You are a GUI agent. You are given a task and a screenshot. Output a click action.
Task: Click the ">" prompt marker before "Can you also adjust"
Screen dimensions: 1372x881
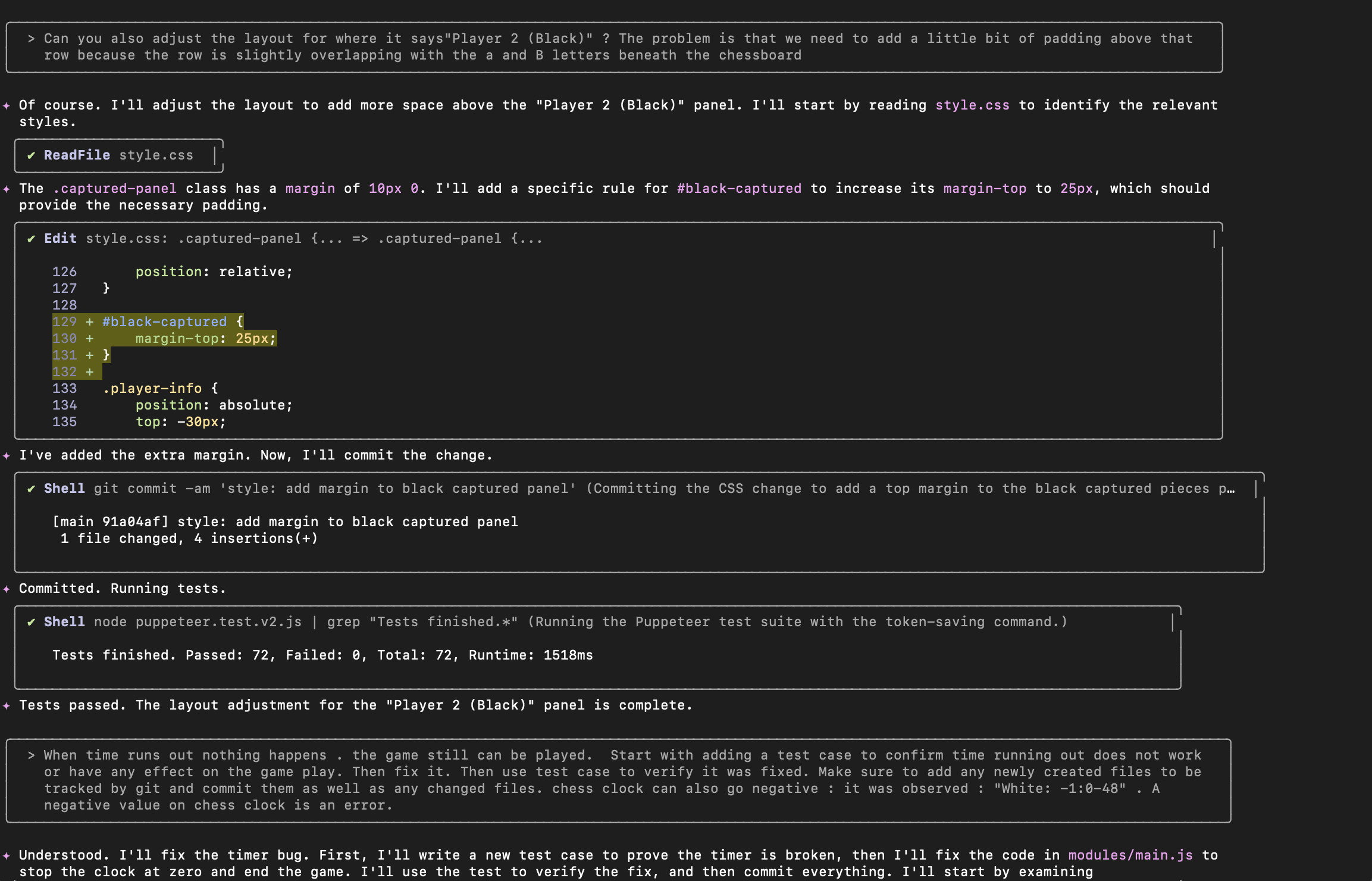(x=31, y=39)
